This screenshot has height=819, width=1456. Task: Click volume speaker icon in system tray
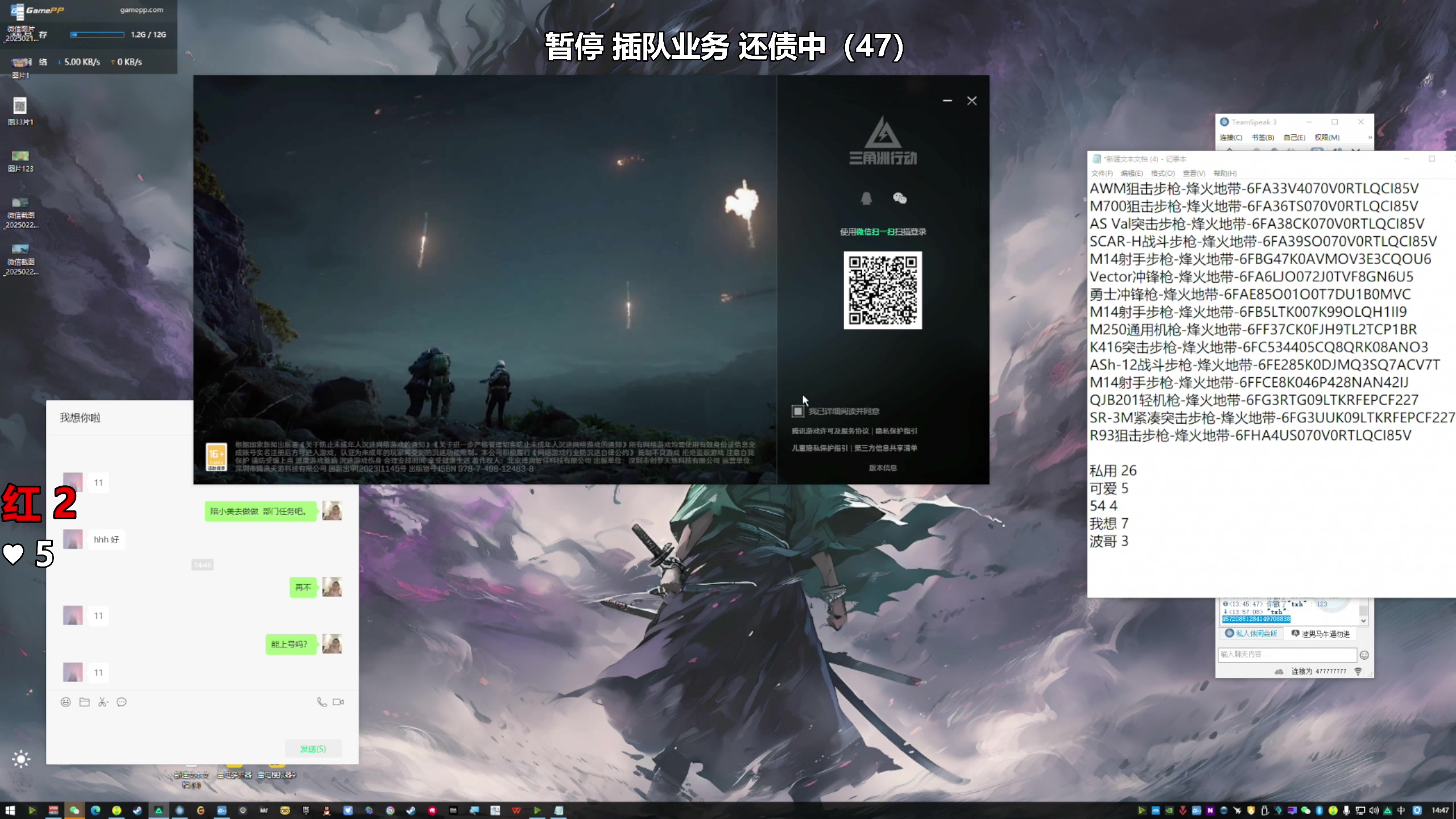(1374, 810)
